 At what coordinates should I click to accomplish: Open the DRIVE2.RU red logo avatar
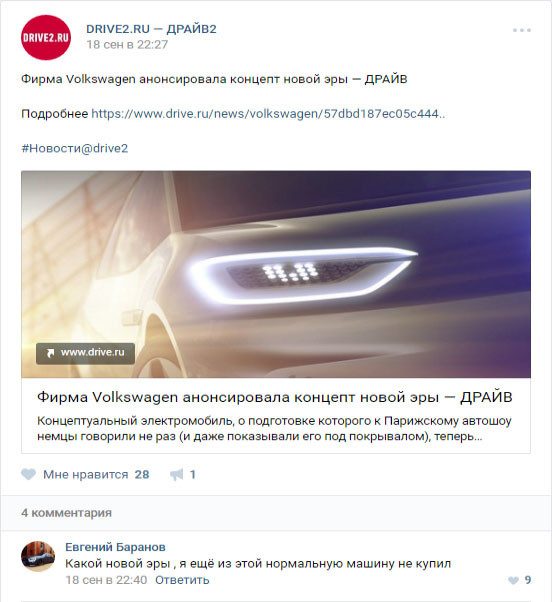(x=46, y=37)
